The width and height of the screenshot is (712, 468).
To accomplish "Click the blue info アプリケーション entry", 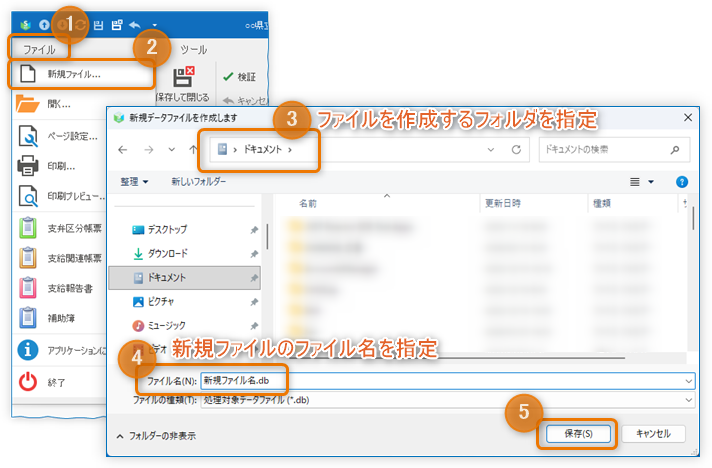I will (59, 350).
